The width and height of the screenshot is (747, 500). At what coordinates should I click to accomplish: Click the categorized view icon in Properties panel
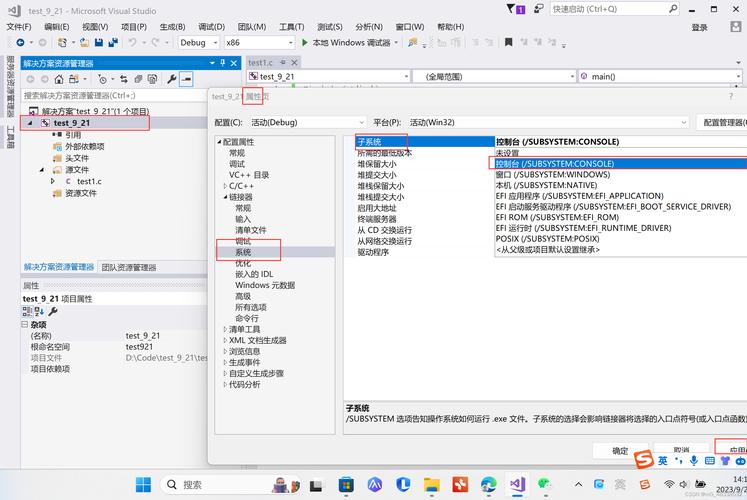coord(27,311)
